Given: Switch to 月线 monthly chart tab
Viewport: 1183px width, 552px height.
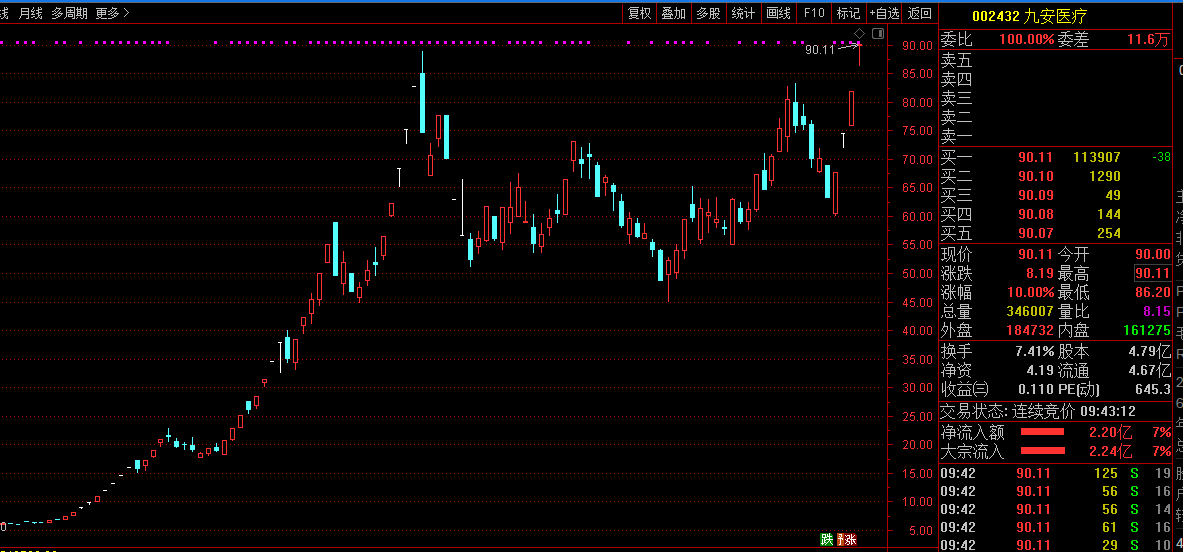Looking at the screenshot, I should pyautogui.click(x=31, y=13).
